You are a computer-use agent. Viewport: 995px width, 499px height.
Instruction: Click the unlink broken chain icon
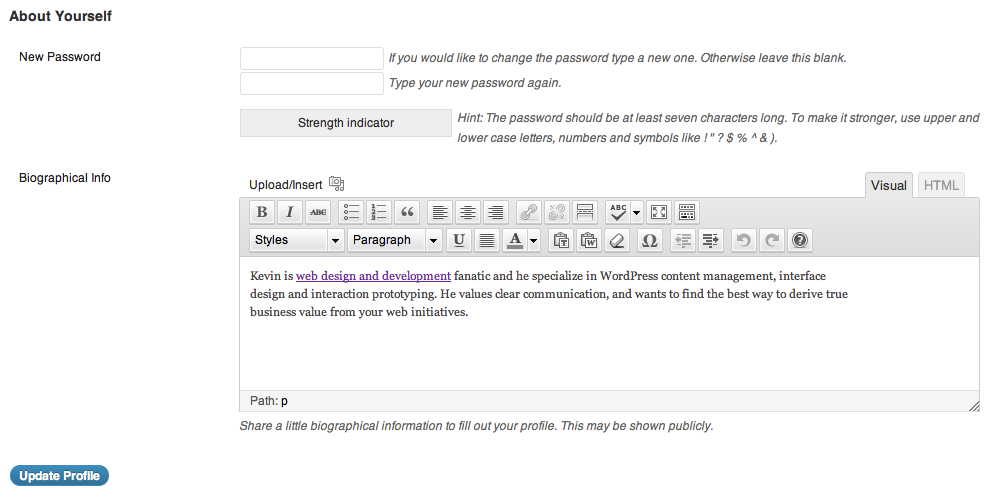coord(557,212)
